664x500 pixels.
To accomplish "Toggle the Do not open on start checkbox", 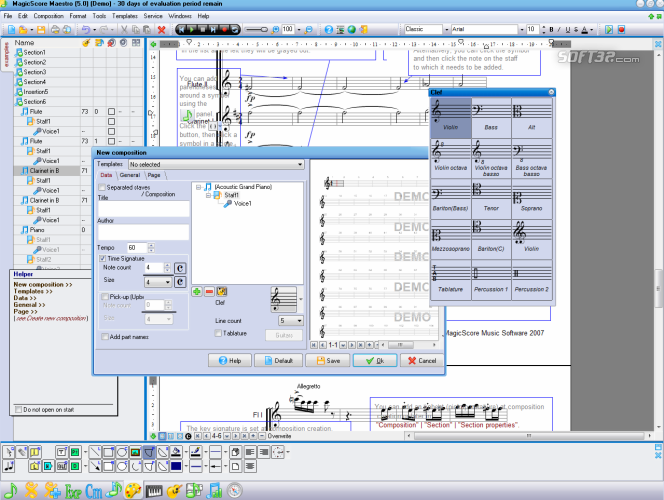I will pos(19,409).
